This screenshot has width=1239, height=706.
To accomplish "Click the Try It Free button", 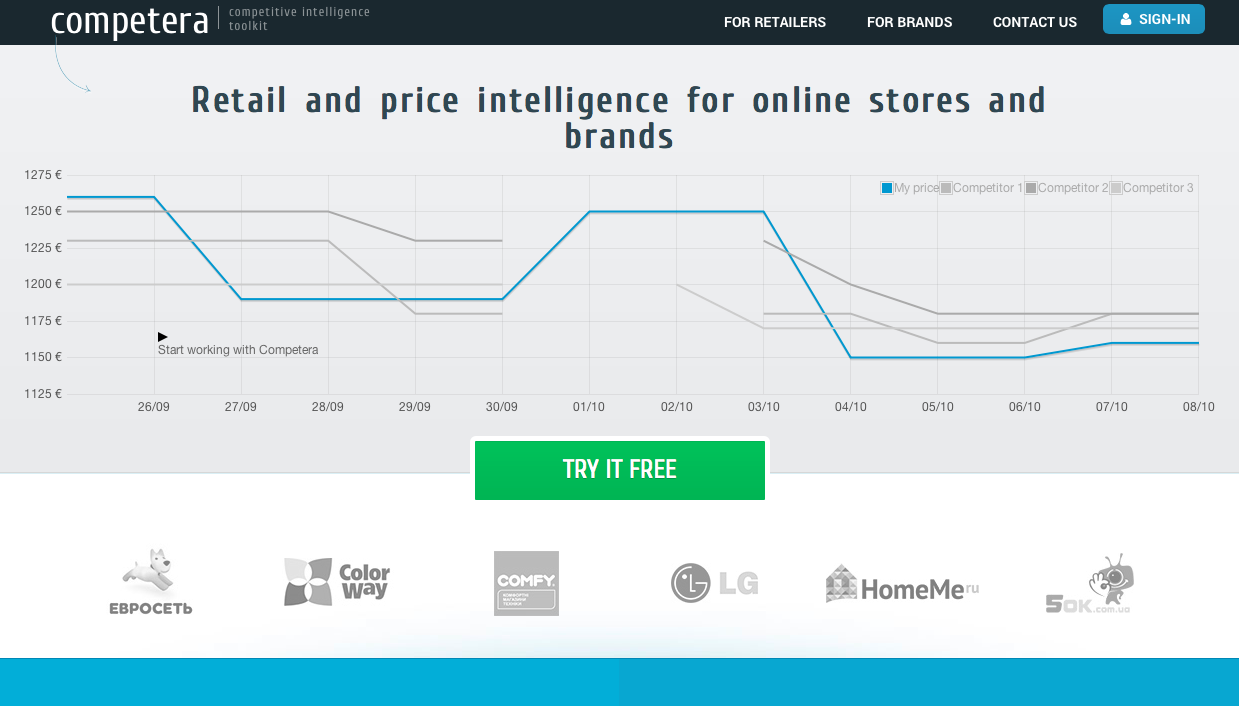I will pyautogui.click(x=620, y=470).
